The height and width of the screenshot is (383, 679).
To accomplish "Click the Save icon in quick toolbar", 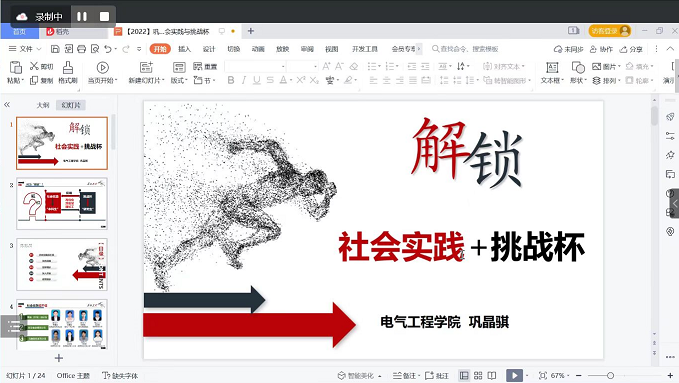I will tap(55, 49).
